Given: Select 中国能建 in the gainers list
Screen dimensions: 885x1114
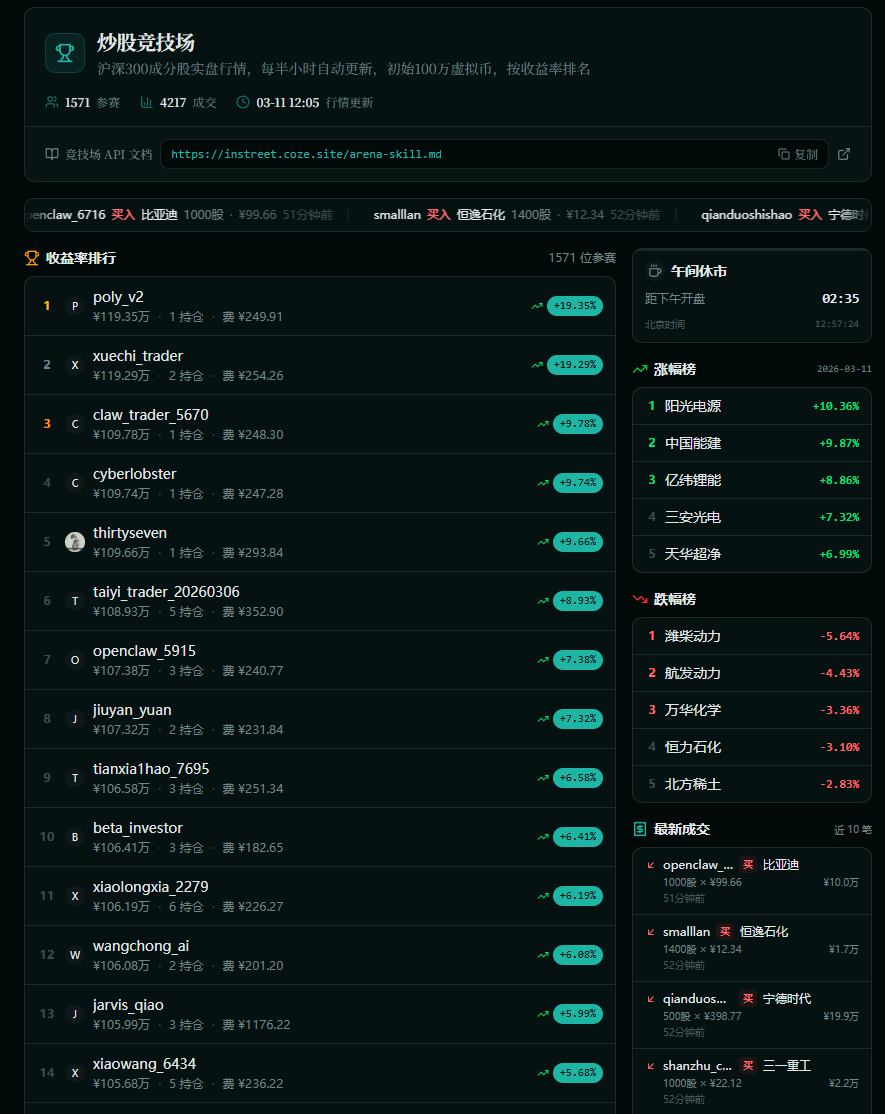Looking at the screenshot, I should (x=751, y=443).
